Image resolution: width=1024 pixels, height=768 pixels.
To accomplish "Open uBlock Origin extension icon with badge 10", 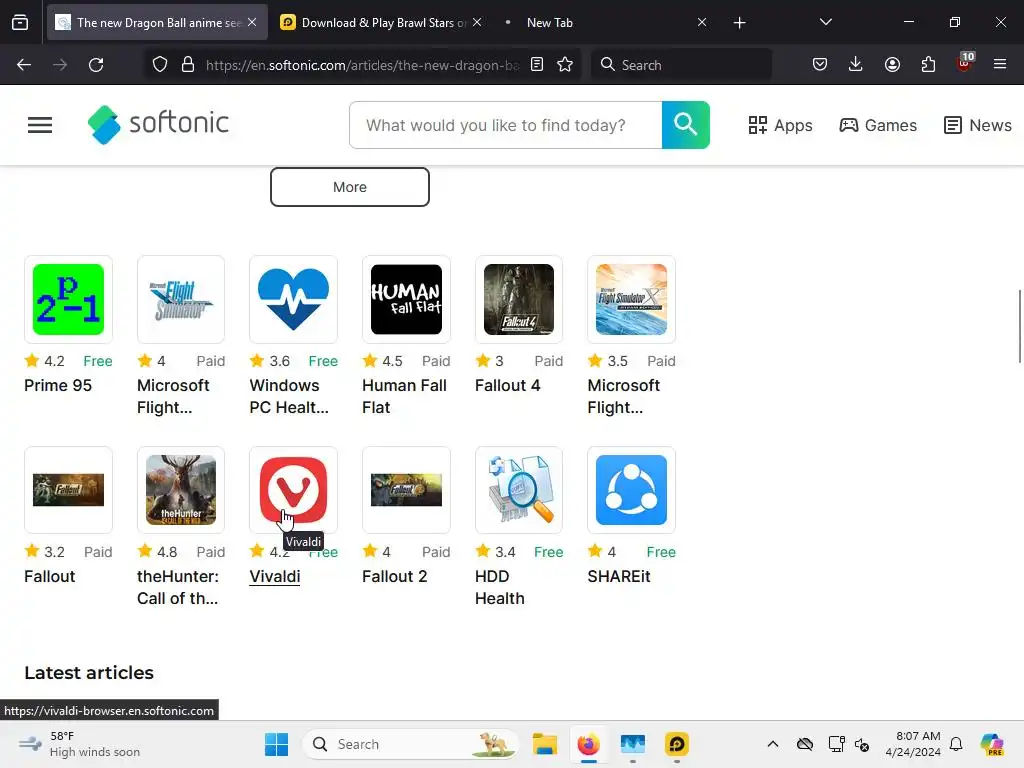I will pyautogui.click(x=965, y=63).
